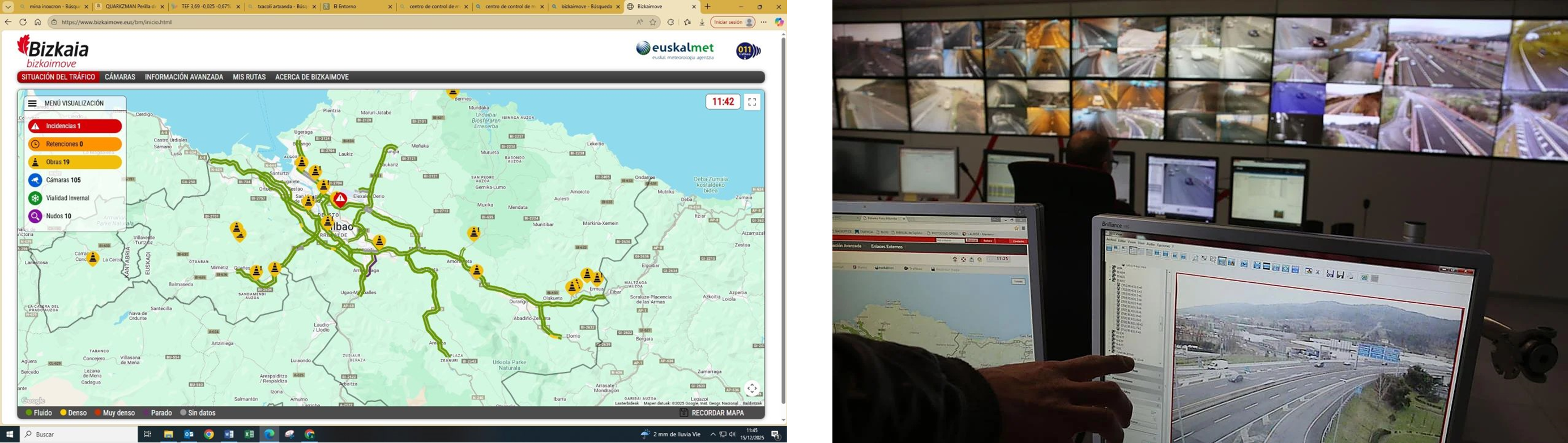Click the 011 traffic phone logo

747,51
